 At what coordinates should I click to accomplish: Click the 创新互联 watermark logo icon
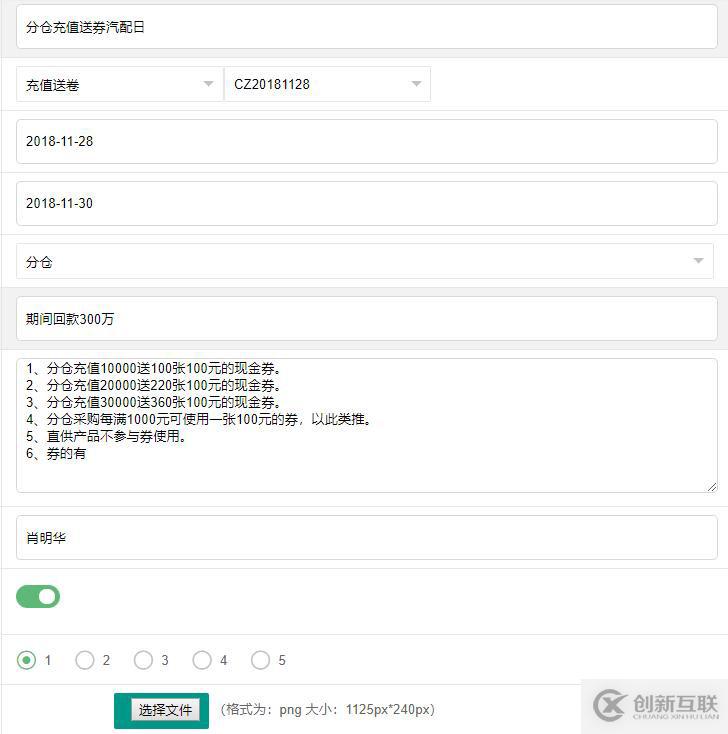pos(609,705)
